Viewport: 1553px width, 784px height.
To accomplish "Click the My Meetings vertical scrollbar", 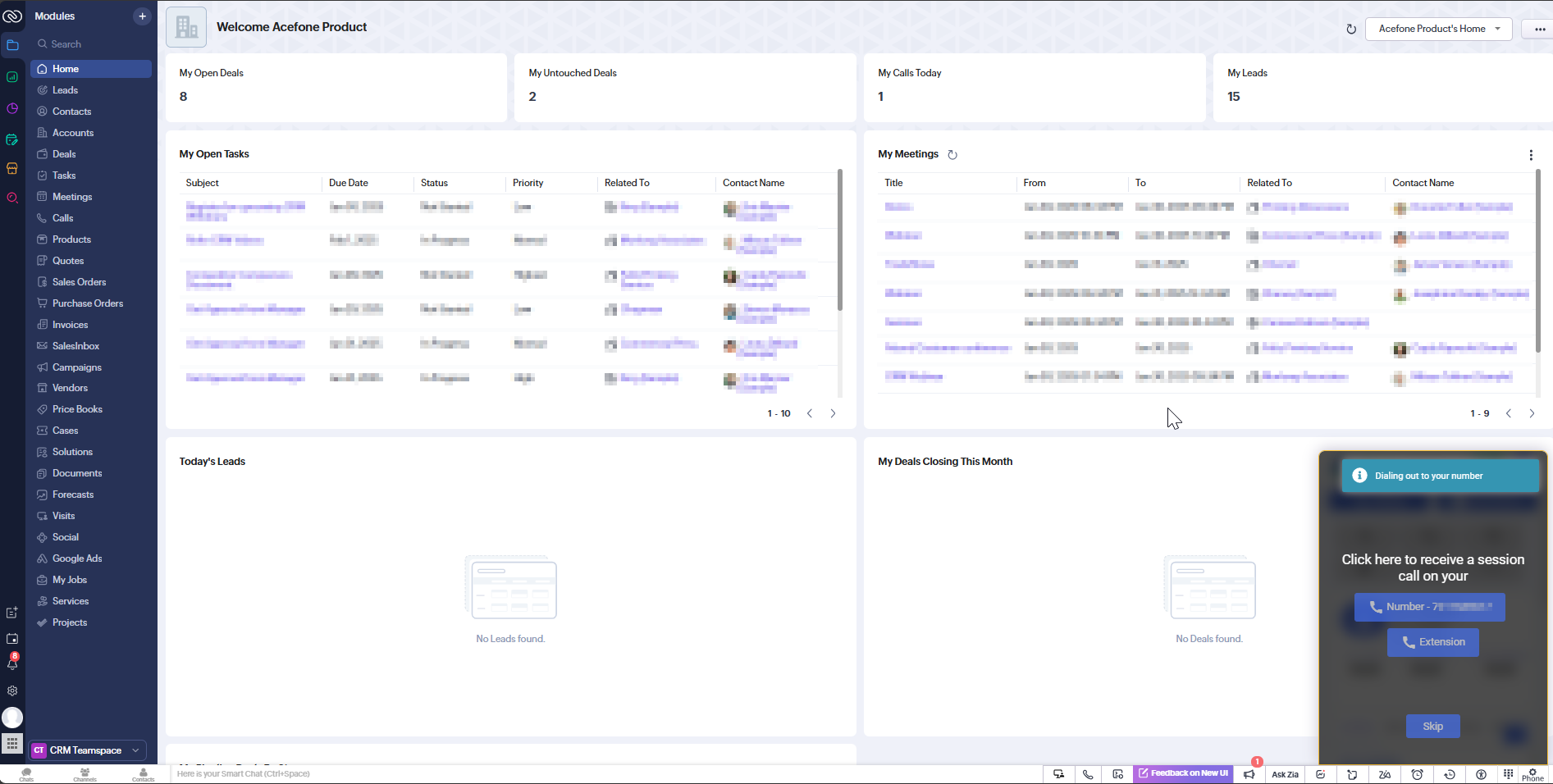I will [x=1538, y=261].
